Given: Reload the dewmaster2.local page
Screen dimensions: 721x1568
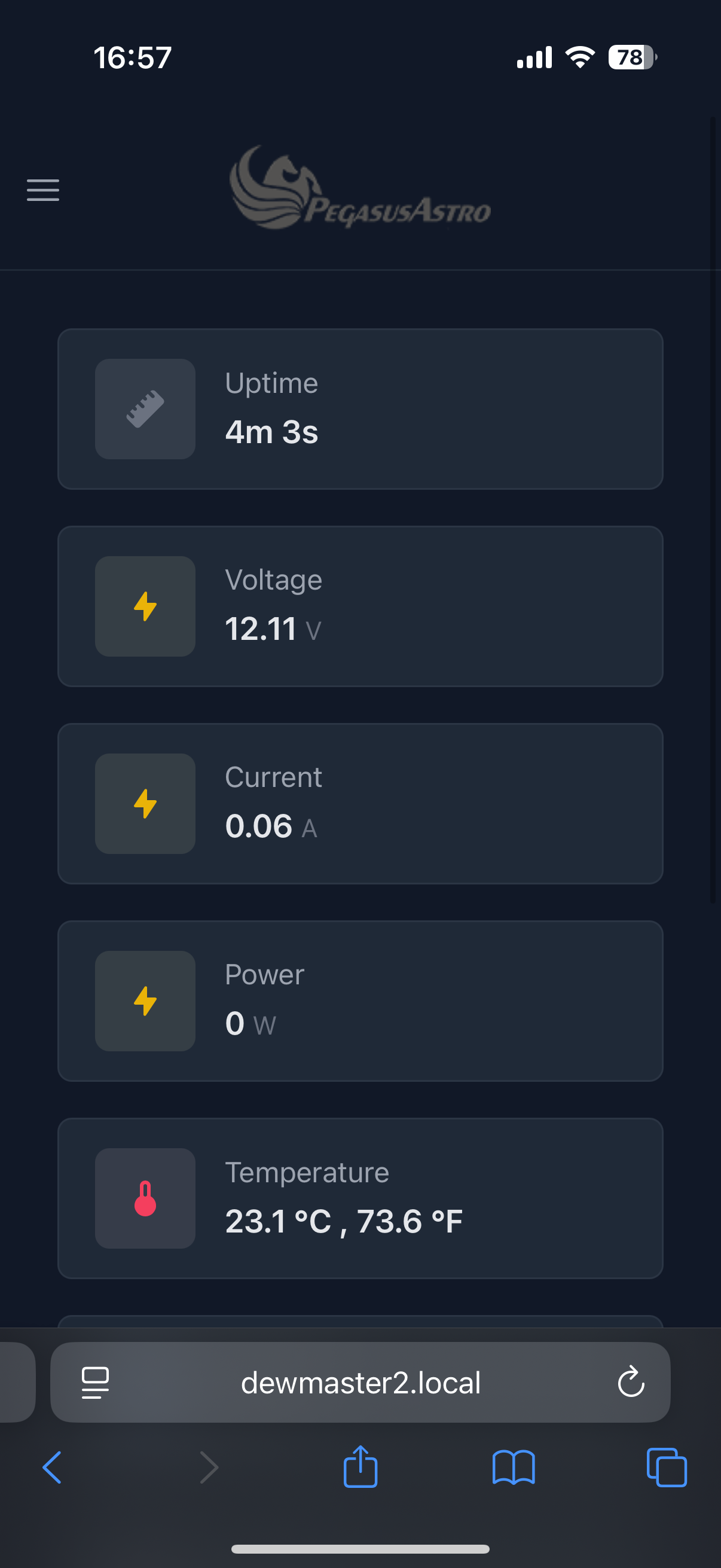Looking at the screenshot, I should click(x=630, y=1382).
